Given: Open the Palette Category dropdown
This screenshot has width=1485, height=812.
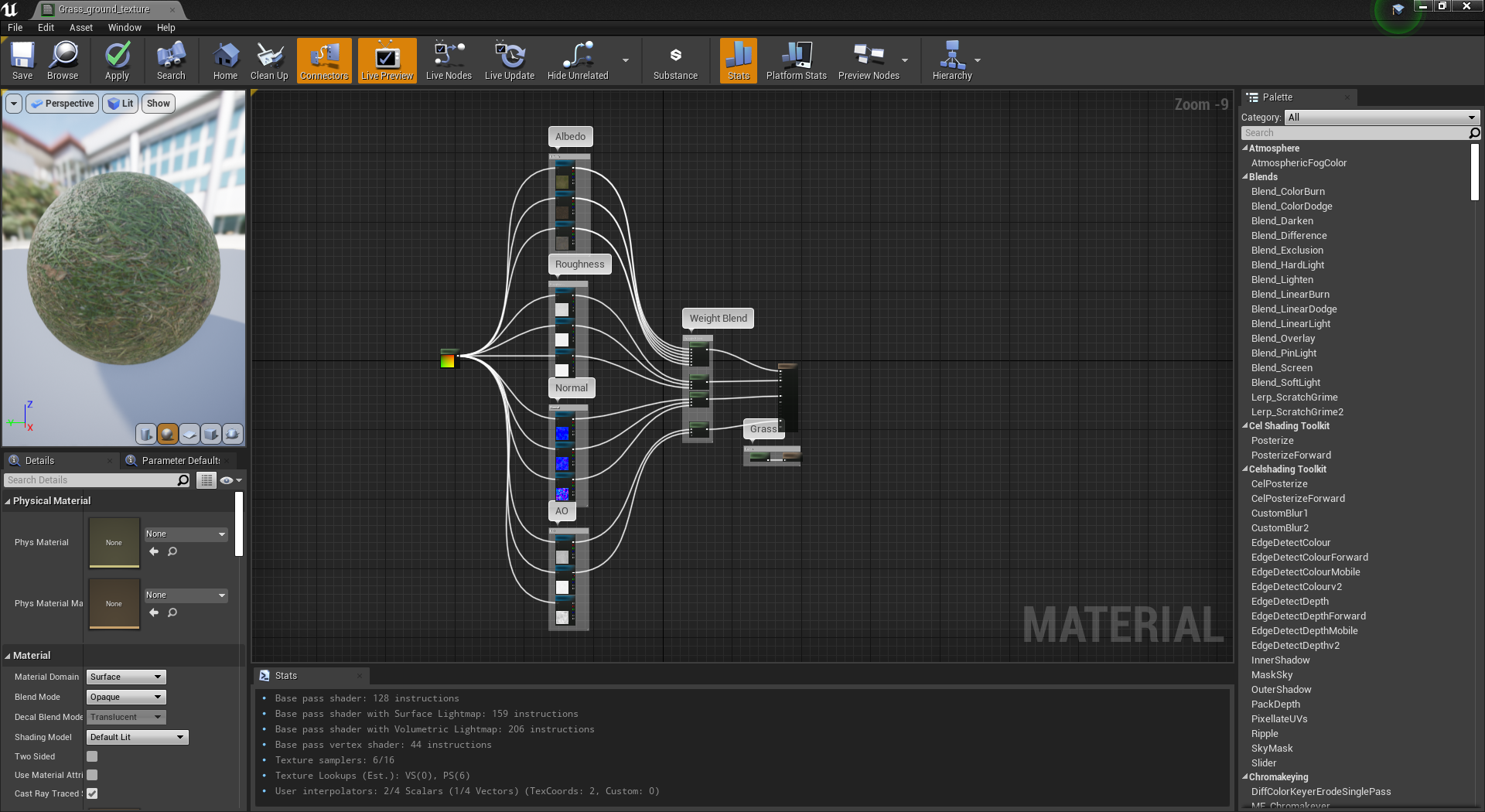Looking at the screenshot, I should (1381, 118).
